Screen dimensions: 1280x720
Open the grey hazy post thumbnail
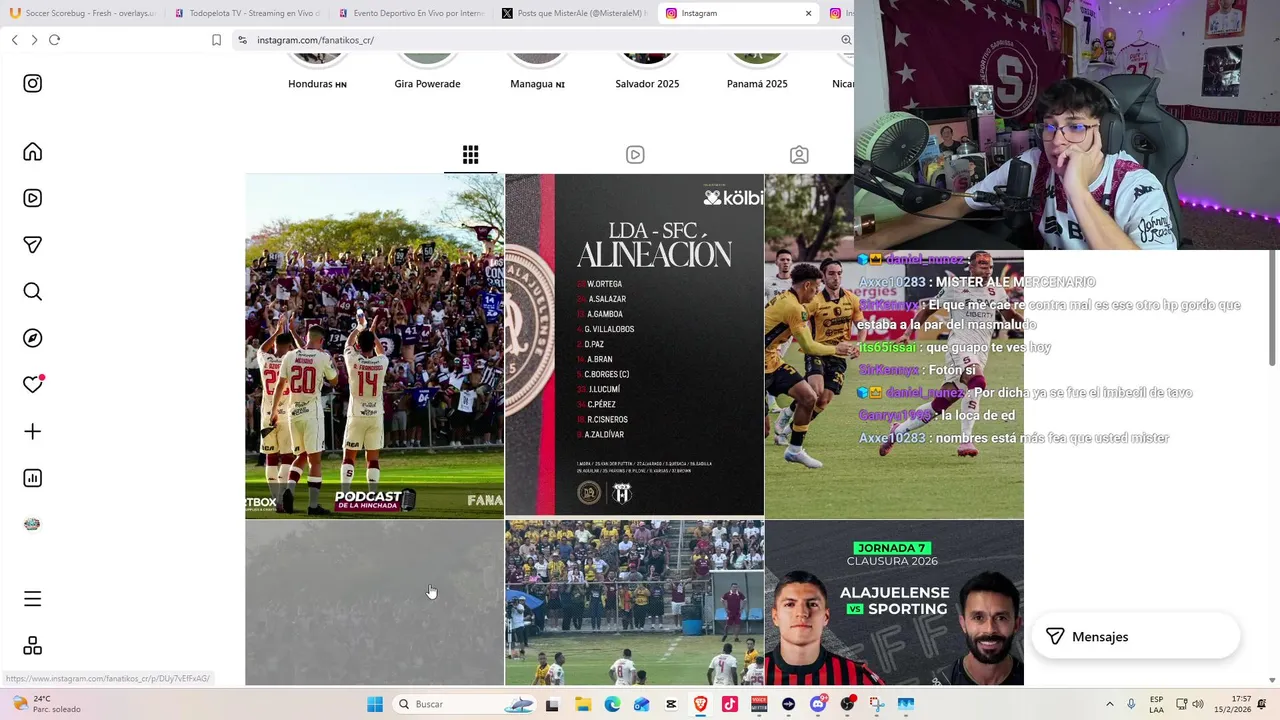[375, 602]
